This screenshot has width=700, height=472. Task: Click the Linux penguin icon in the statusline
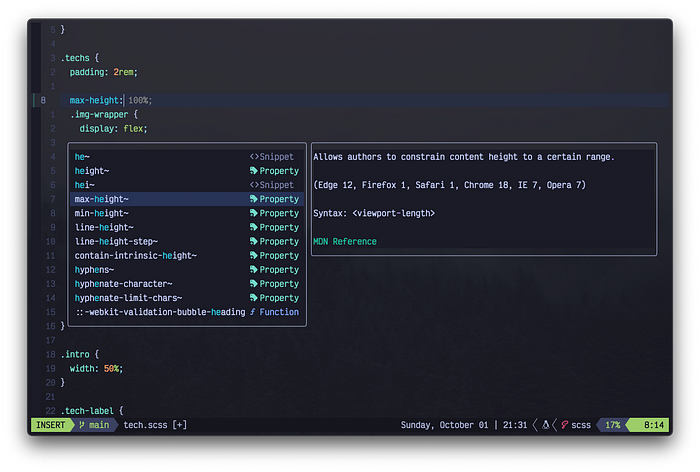[x=546, y=425]
